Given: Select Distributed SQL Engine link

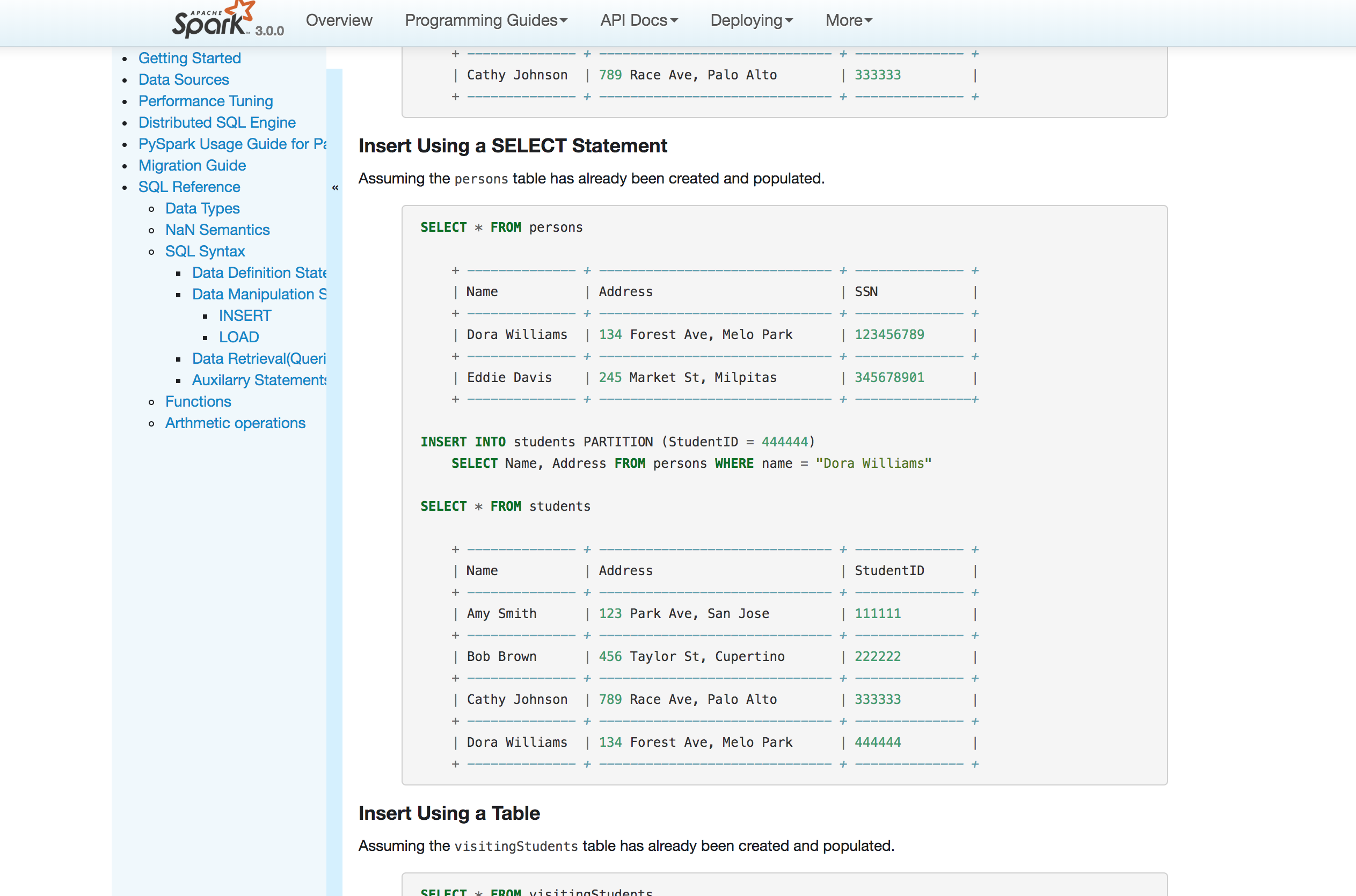Looking at the screenshot, I should click(x=217, y=122).
